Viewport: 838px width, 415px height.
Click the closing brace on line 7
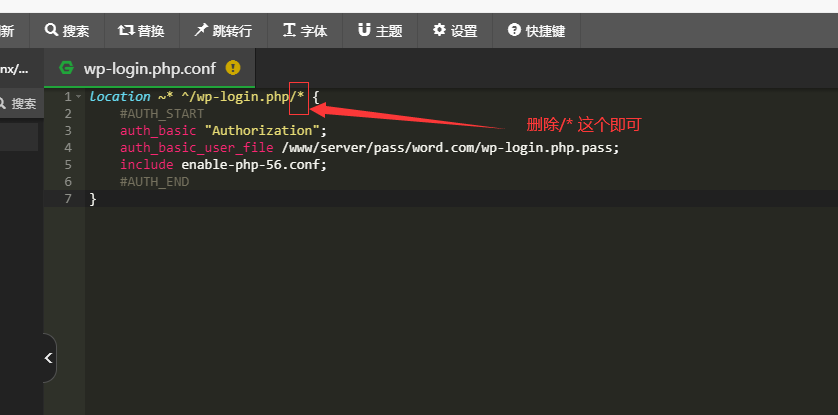pyautogui.click(x=93, y=199)
